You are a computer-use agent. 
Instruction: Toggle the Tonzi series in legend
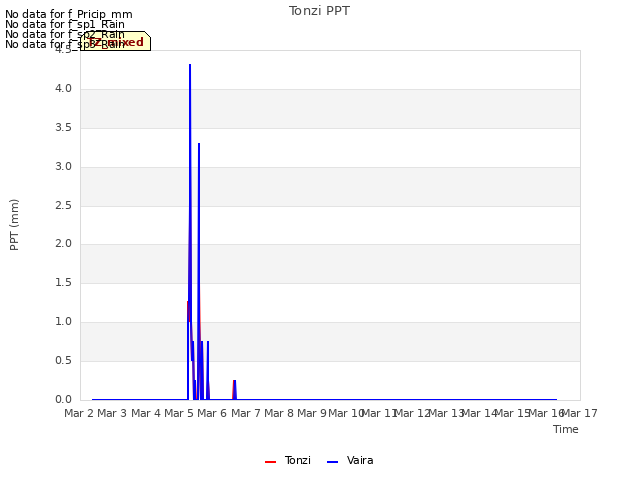[x=288, y=460]
